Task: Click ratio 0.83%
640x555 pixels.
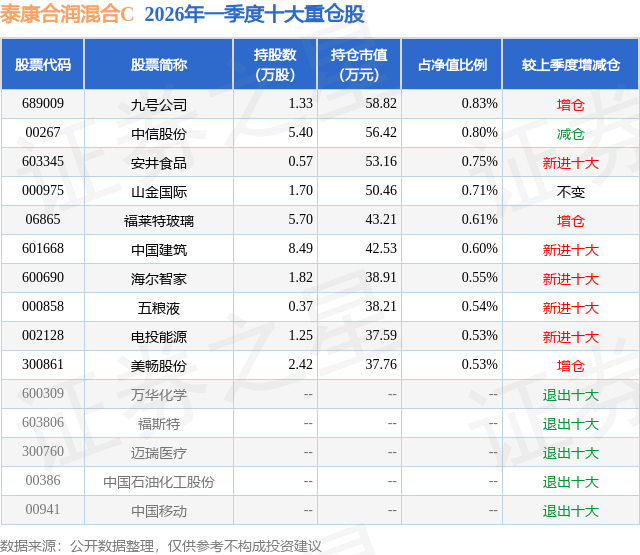Action: click(479, 104)
